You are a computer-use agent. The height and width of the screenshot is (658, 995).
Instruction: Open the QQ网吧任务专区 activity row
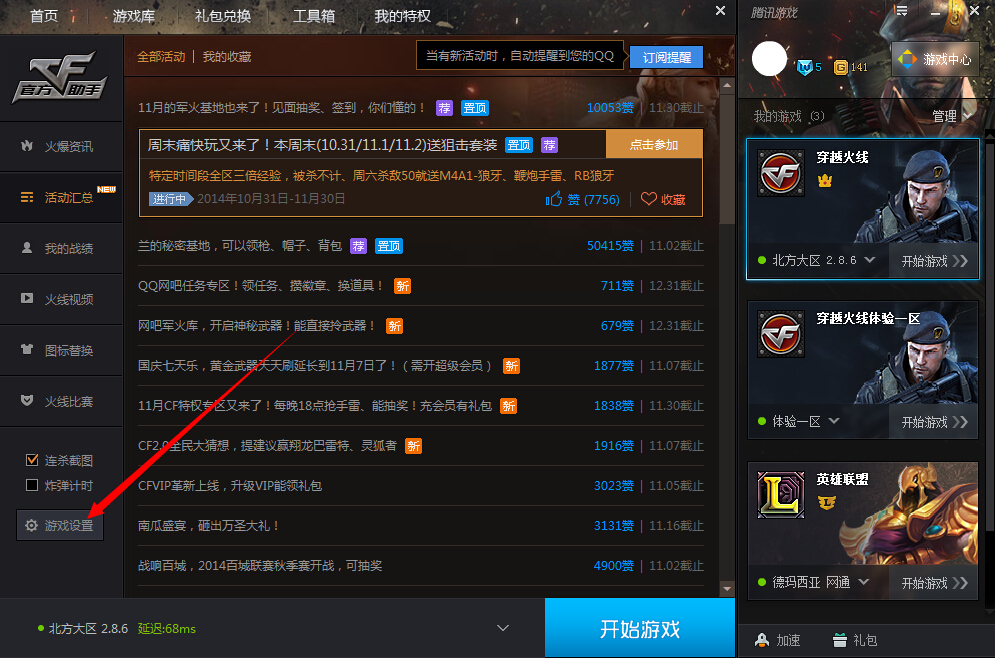coord(421,286)
